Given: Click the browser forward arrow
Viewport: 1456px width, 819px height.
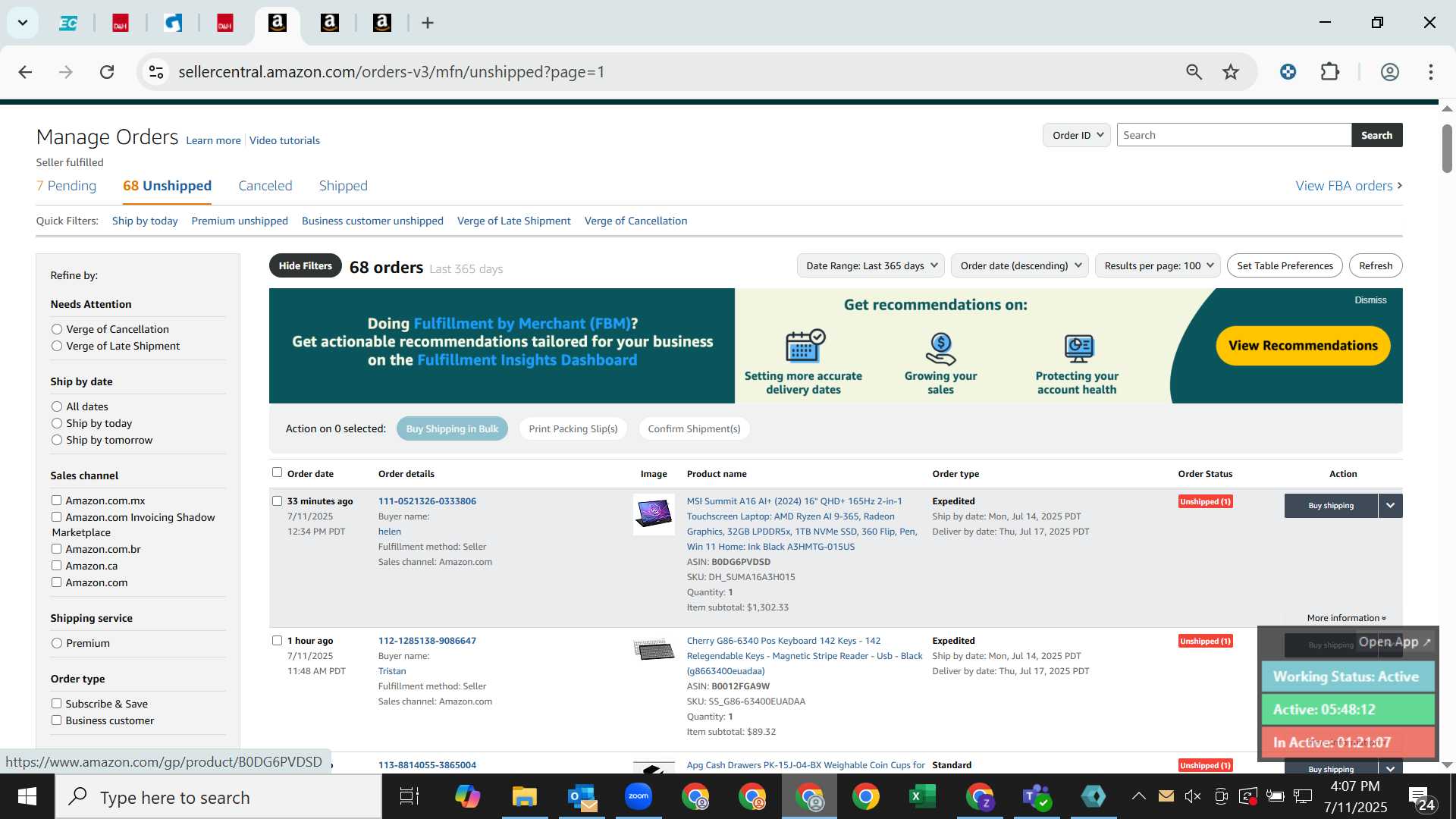Looking at the screenshot, I should point(66,72).
